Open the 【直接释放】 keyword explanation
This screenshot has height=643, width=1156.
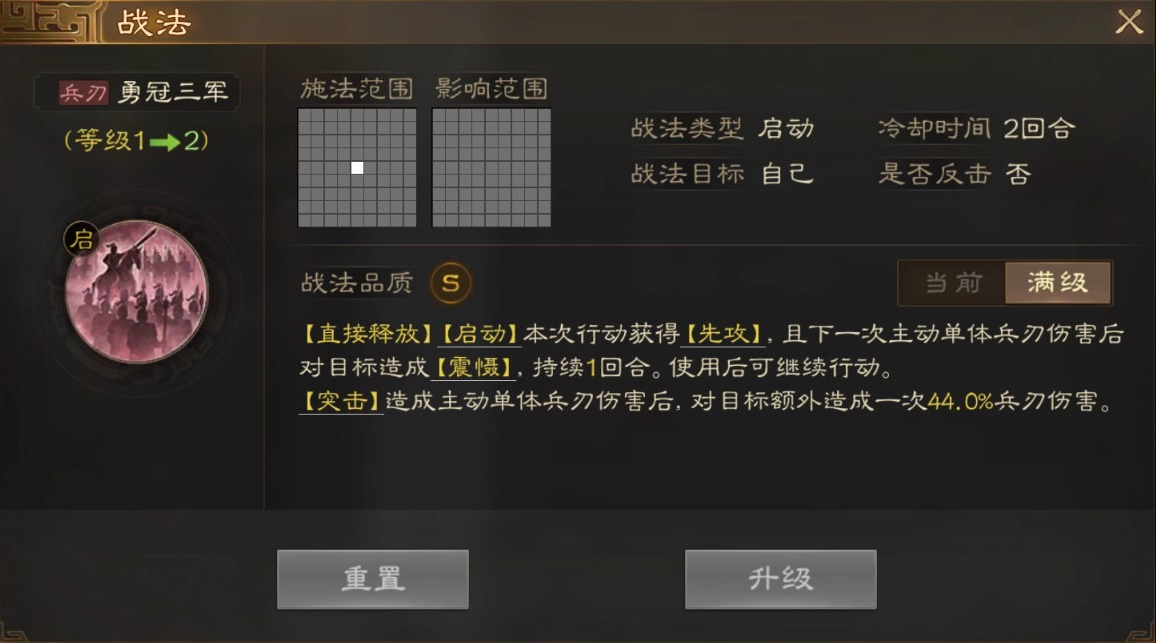tap(367, 334)
